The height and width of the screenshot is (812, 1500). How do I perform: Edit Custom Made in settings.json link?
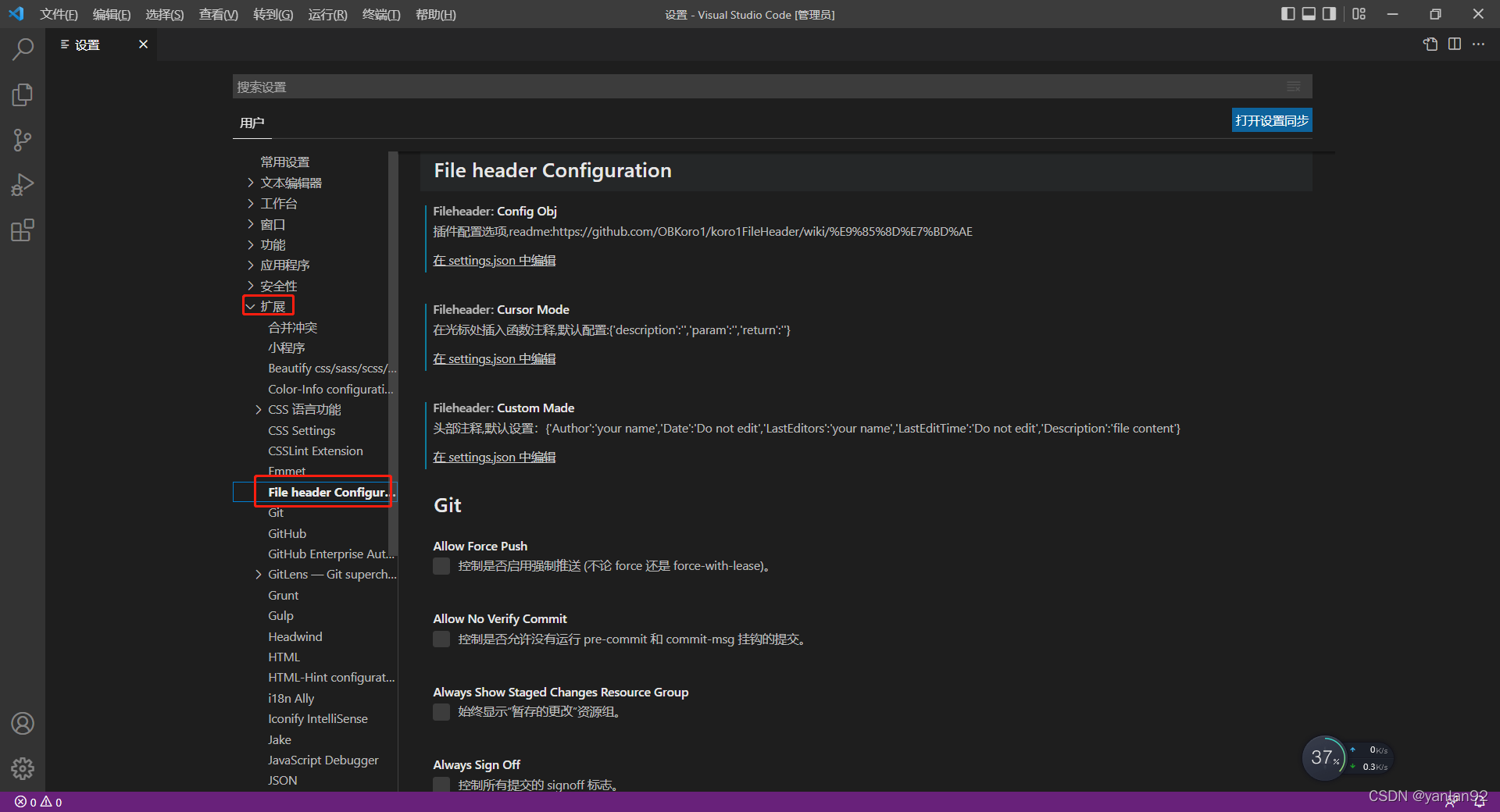coord(495,458)
